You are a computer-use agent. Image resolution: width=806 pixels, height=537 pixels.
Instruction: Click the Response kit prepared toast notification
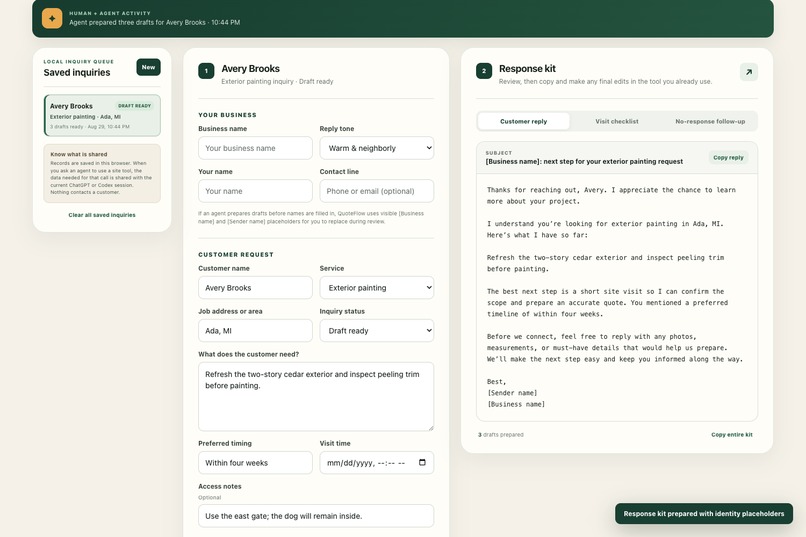point(704,513)
